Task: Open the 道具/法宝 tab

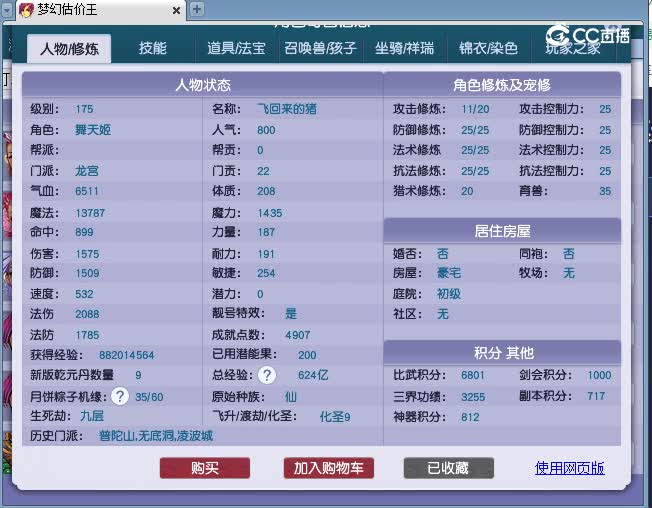Action: 236,48
